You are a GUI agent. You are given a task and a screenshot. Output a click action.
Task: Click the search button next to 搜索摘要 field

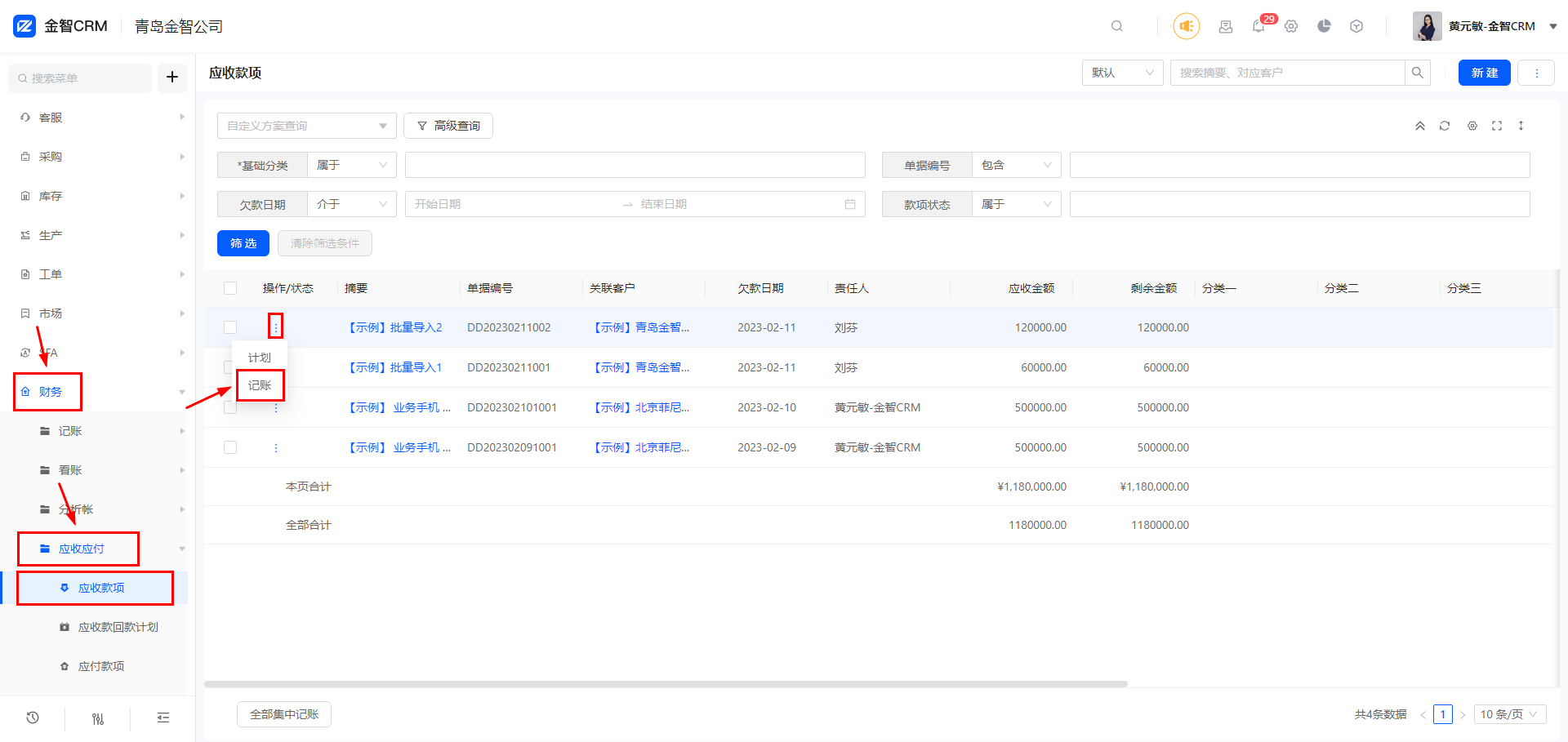coord(1418,73)
